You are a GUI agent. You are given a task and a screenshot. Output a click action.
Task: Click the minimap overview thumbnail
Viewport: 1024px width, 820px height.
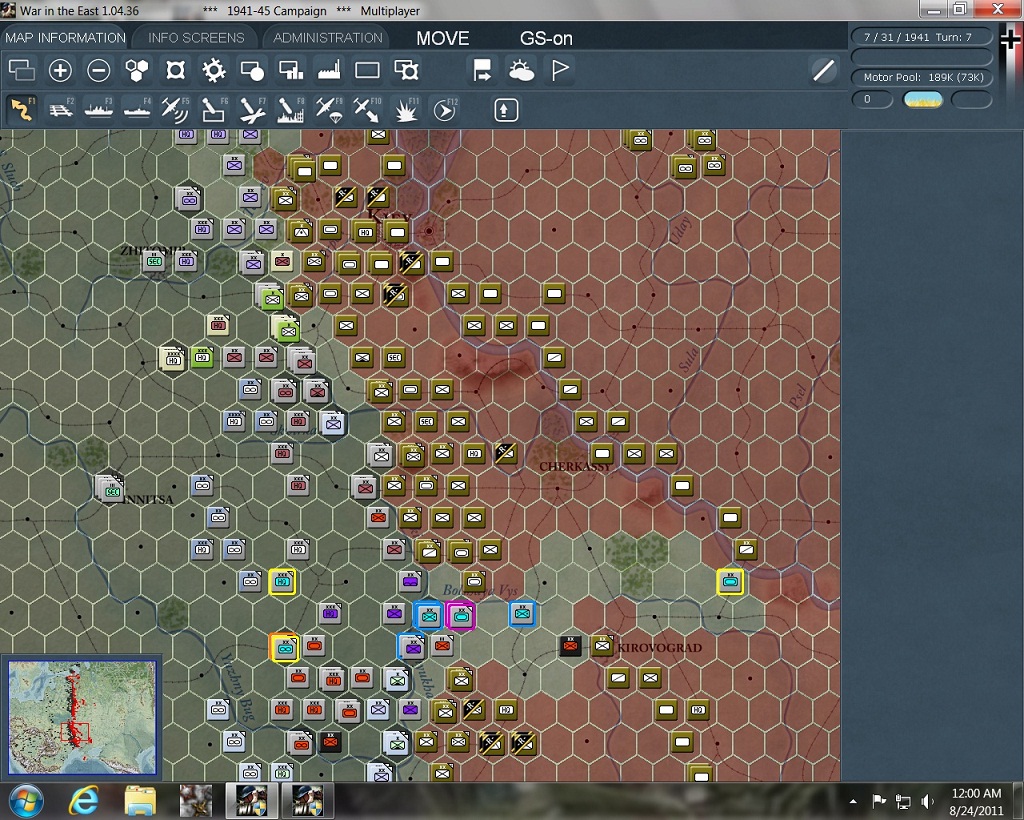82,717
